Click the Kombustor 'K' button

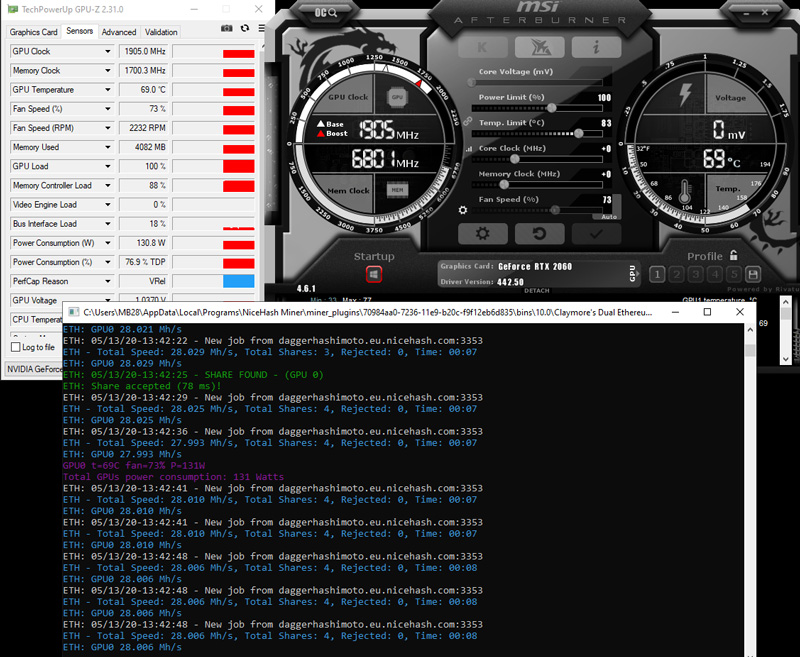pos(483,47)
